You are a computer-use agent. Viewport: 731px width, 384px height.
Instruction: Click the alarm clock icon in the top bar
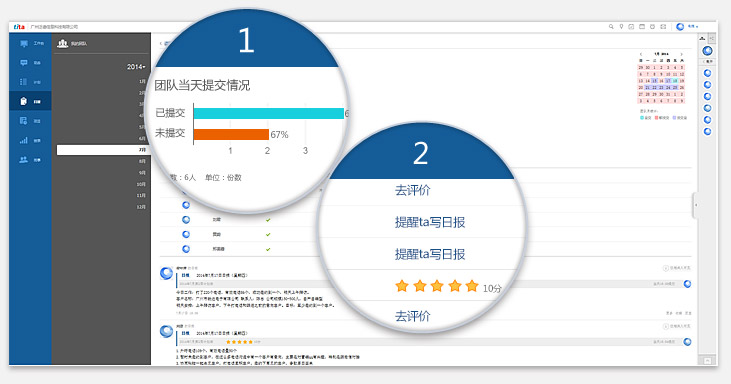(653, 27)
